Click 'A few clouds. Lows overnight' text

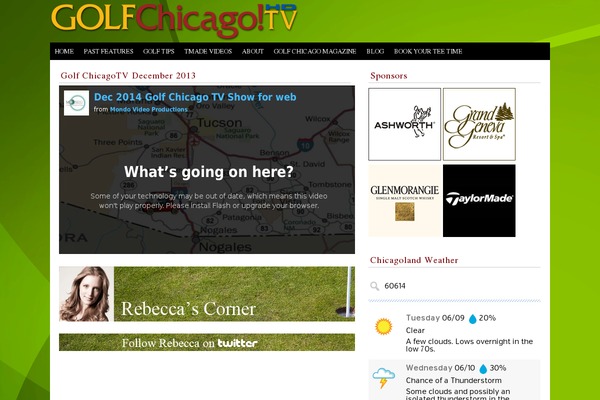[x=469, y=345]
